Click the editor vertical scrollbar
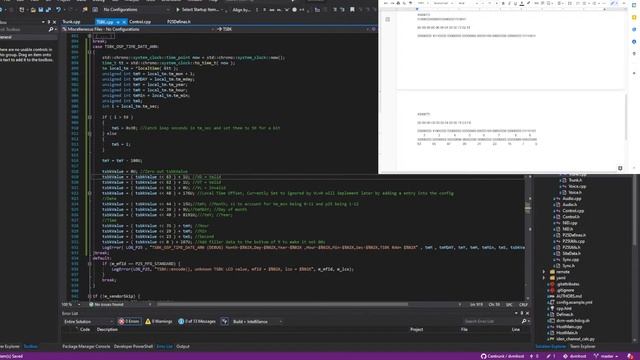This screenshot has width=640, height=360. (527, 237)
